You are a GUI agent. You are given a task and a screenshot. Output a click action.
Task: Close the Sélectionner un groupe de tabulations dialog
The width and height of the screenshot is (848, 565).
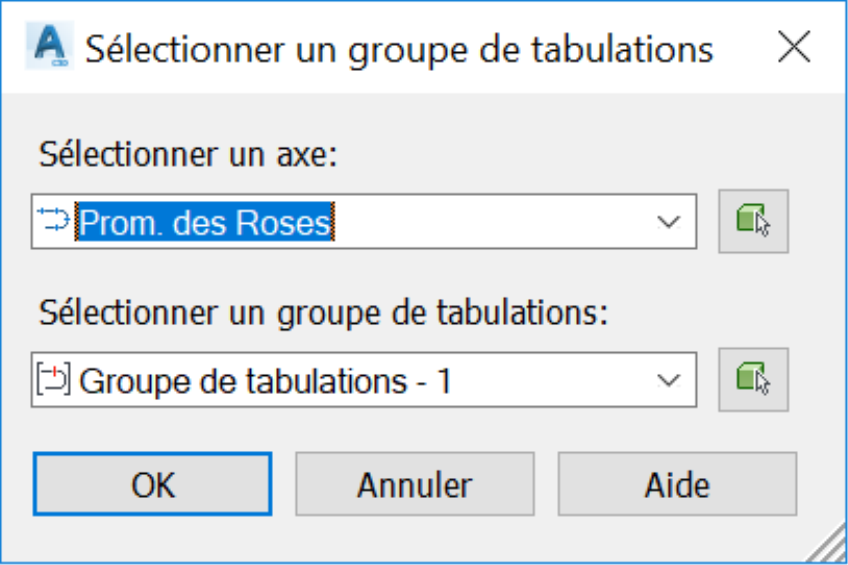[x=794, y=46]
